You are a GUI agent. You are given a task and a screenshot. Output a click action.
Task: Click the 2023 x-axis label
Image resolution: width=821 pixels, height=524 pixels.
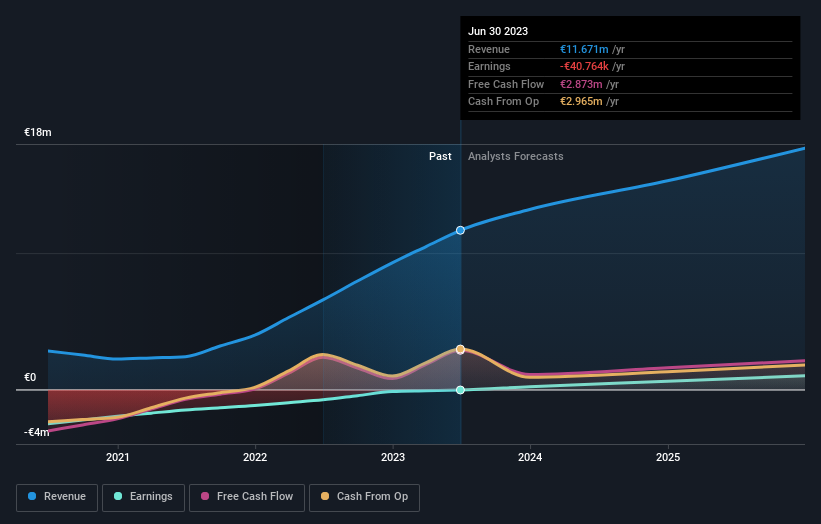[x=393, y=458]
